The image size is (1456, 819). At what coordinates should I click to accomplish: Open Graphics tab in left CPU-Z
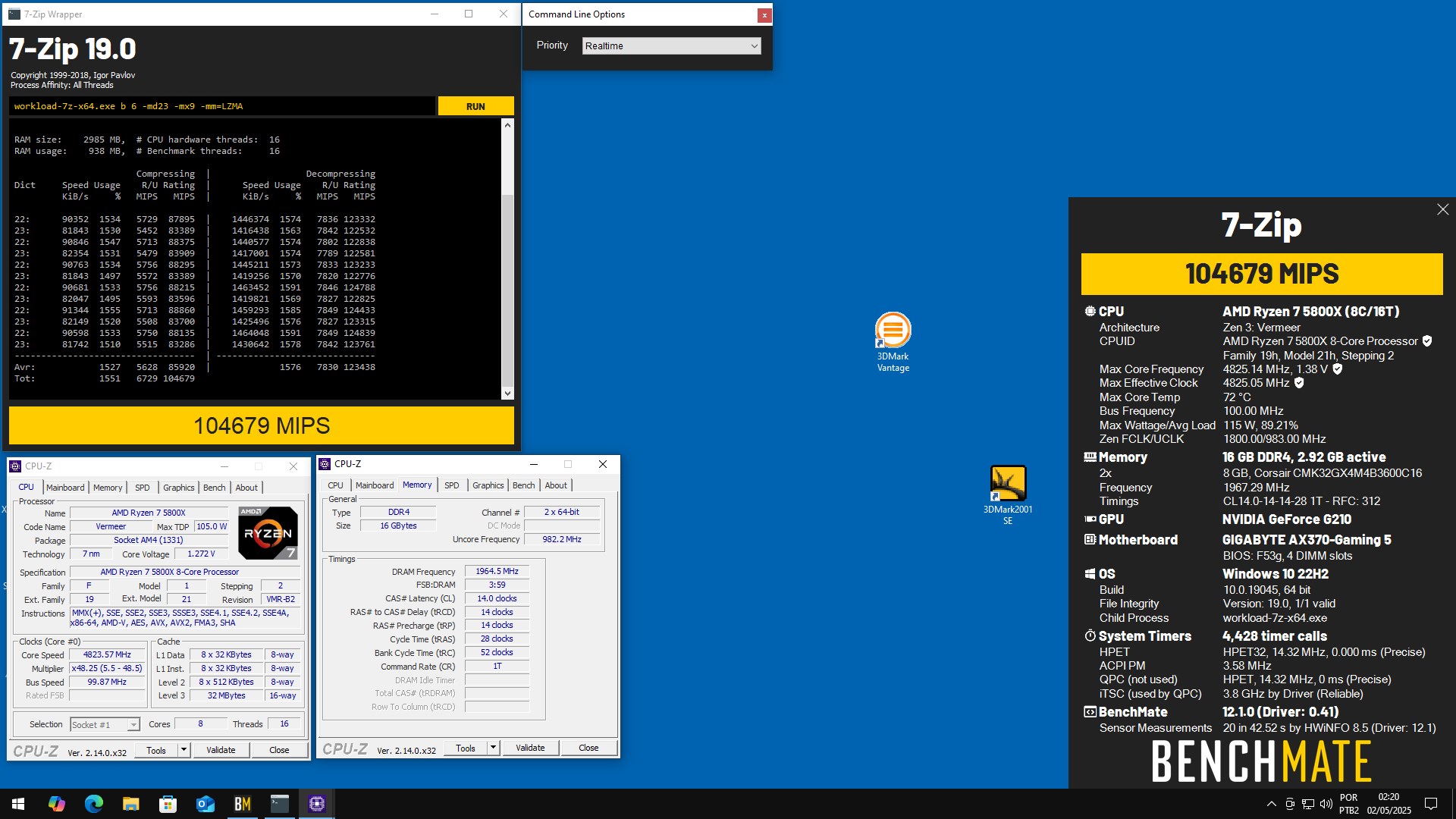click(179, 488)
